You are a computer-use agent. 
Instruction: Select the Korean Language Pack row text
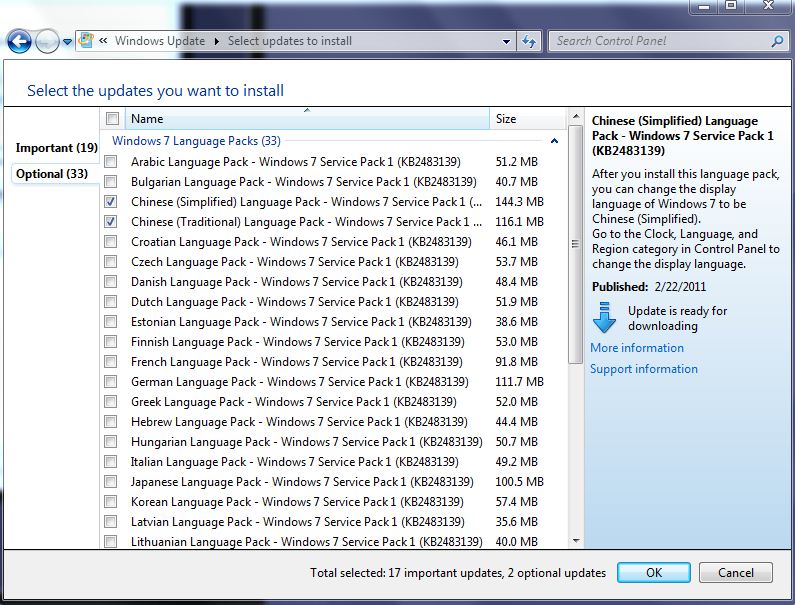pyautogui.click(x=297, y=502)
